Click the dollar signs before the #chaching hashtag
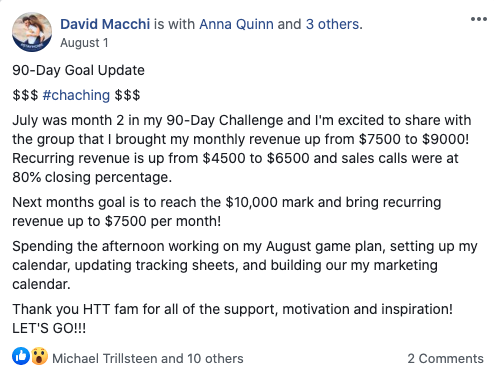Viewport: 494px width, 378px height. coord(25,95)
